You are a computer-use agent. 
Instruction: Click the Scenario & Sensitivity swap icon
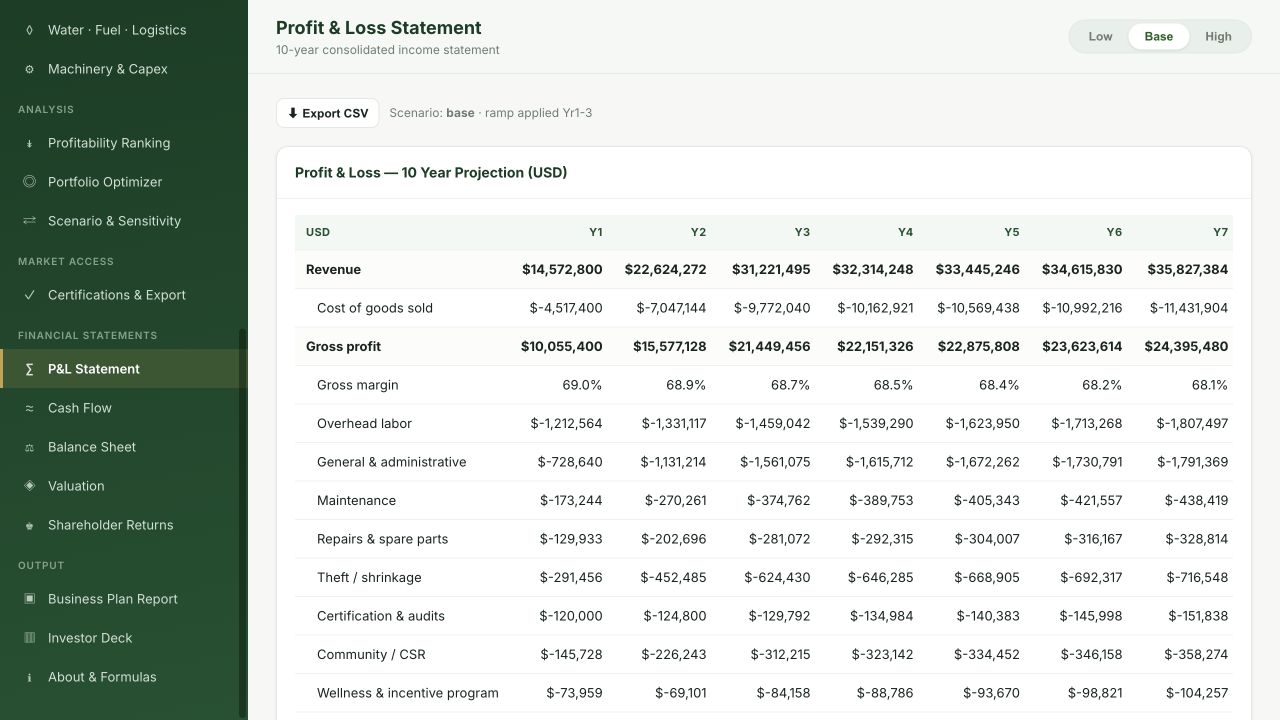[29, 221]
